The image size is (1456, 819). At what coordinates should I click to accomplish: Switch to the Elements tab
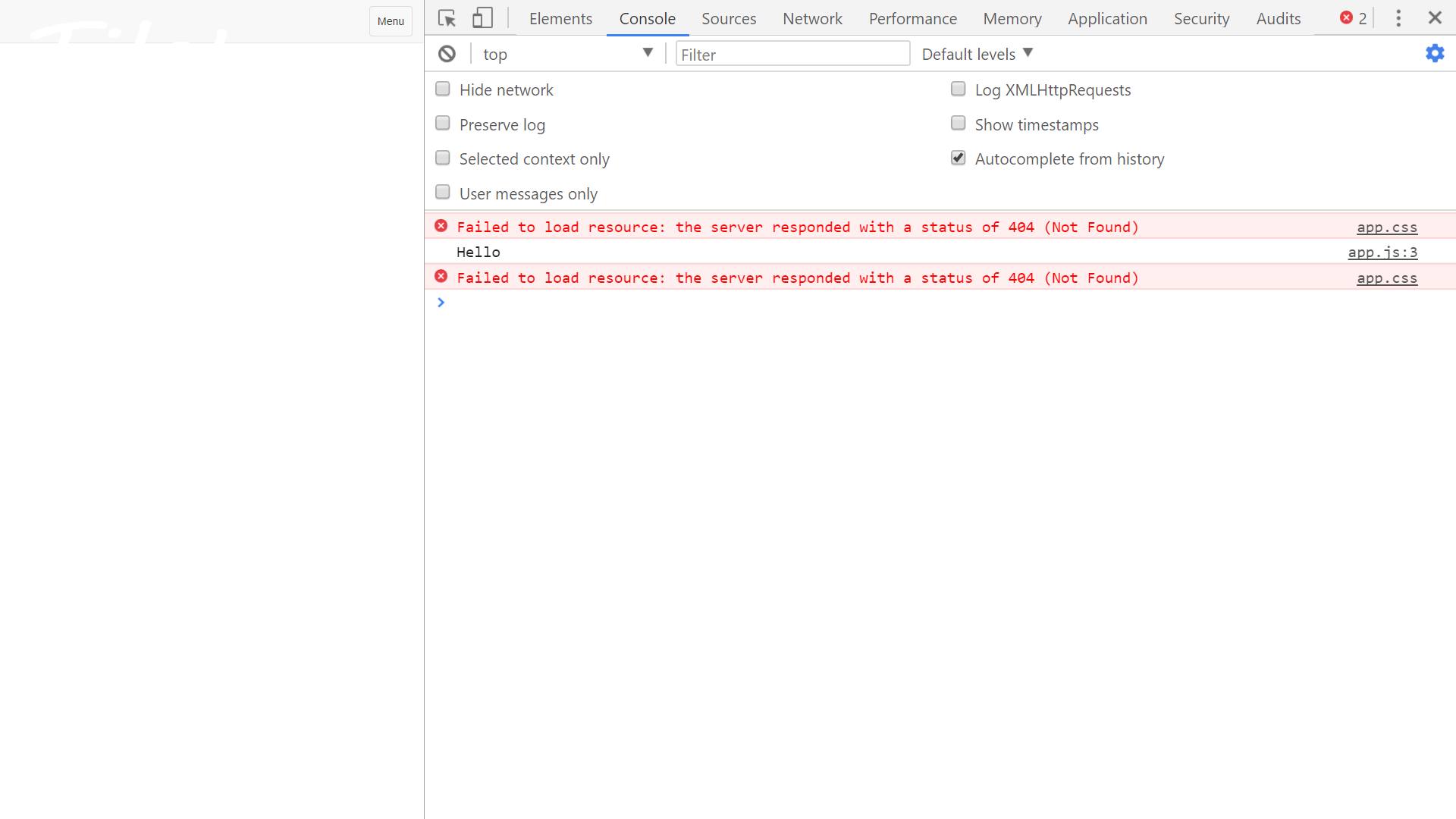[560, 18]
